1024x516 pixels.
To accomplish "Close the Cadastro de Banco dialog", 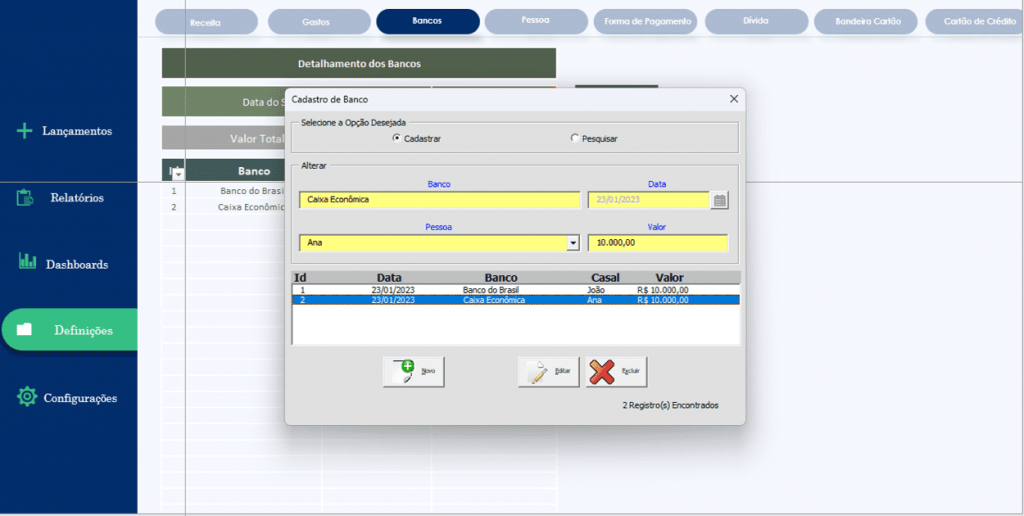I will 733,99.
